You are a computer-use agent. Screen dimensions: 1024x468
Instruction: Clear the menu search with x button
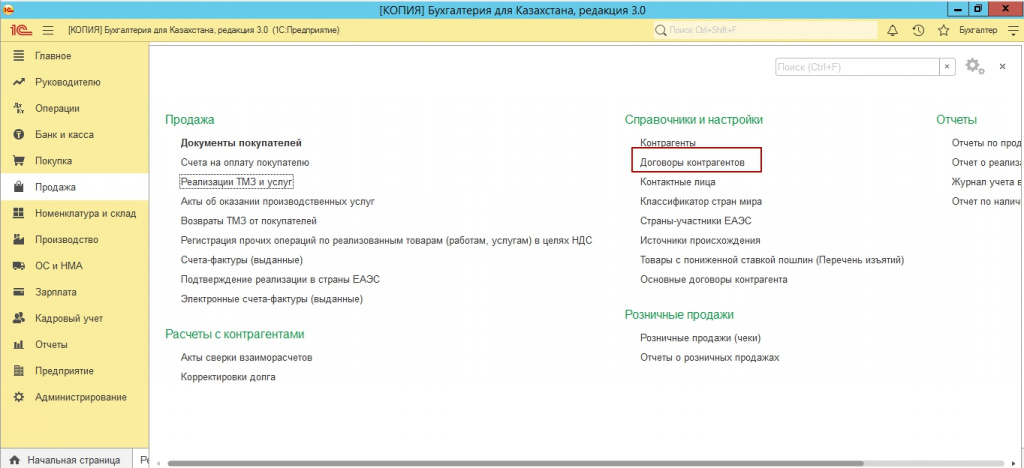point(948,67)
